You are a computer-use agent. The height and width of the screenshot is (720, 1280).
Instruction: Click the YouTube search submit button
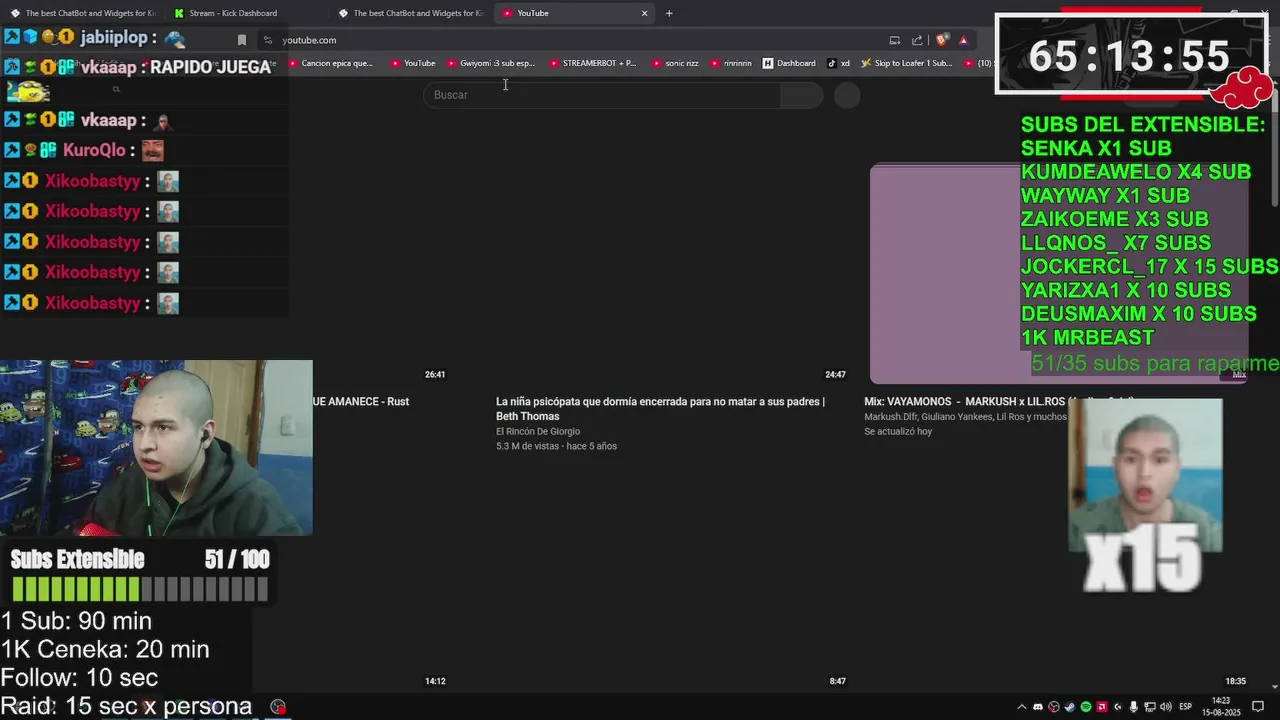[x=802, y=95]
